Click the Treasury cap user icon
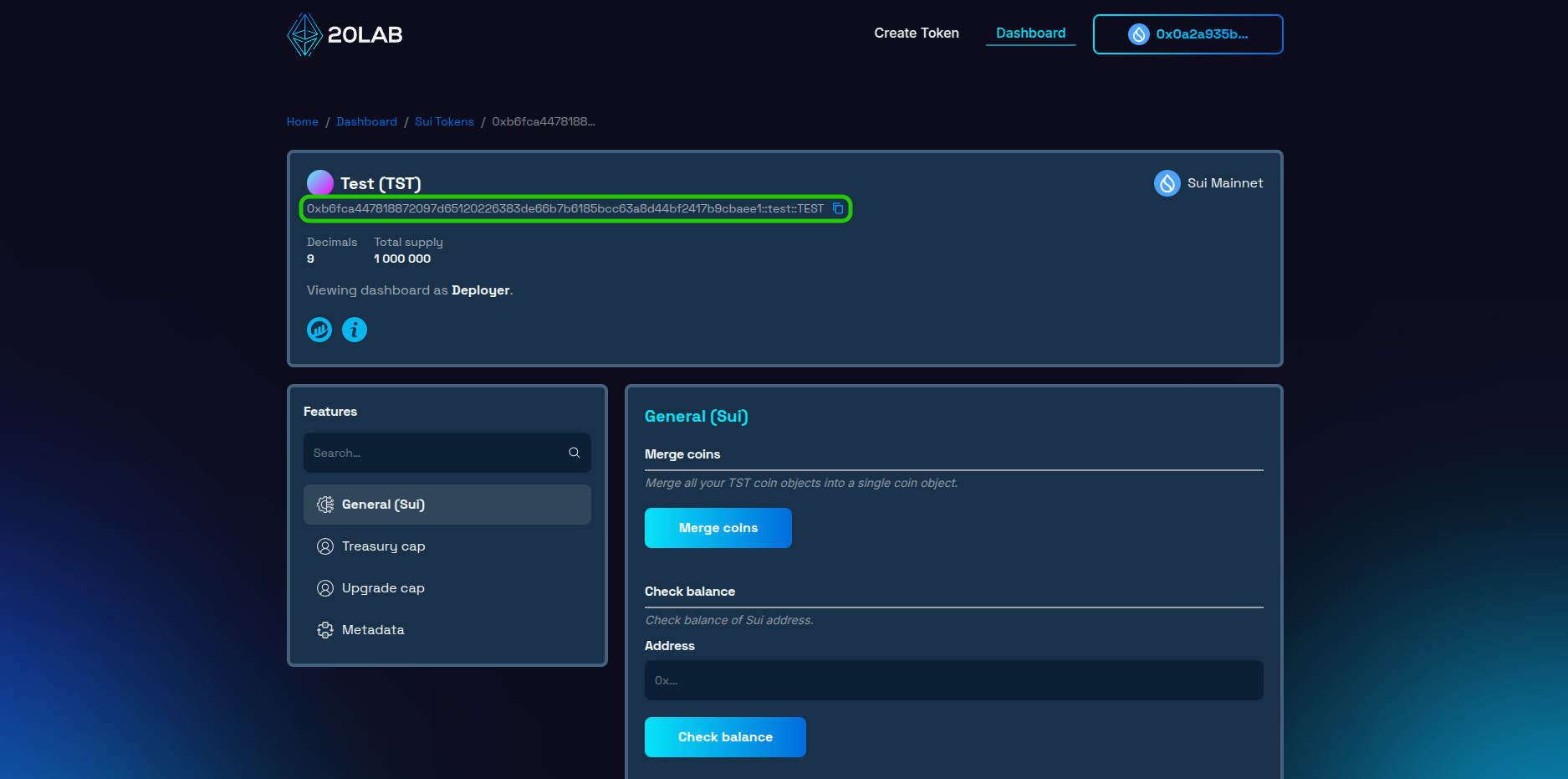The width and height of the screenshot is (1568, 779). (325, 546)
